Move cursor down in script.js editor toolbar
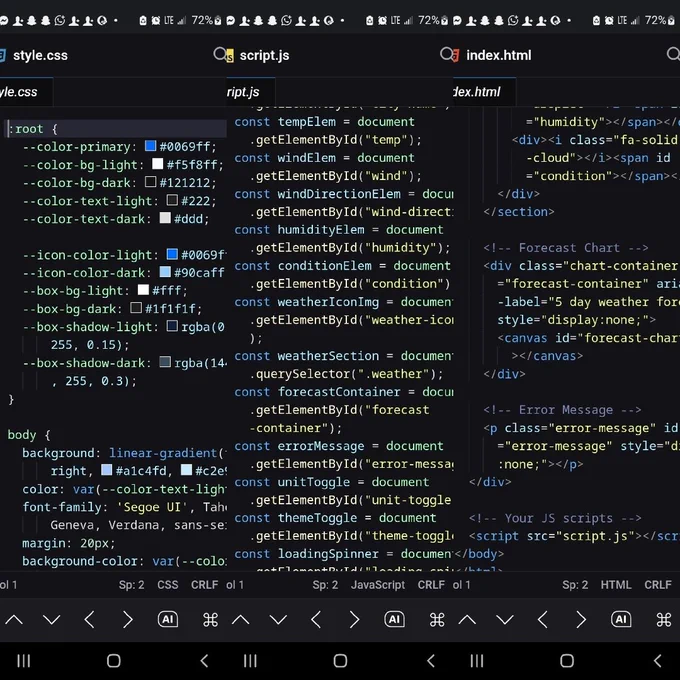This screenshot has width=680, height=680. click(x=278, y=620)
